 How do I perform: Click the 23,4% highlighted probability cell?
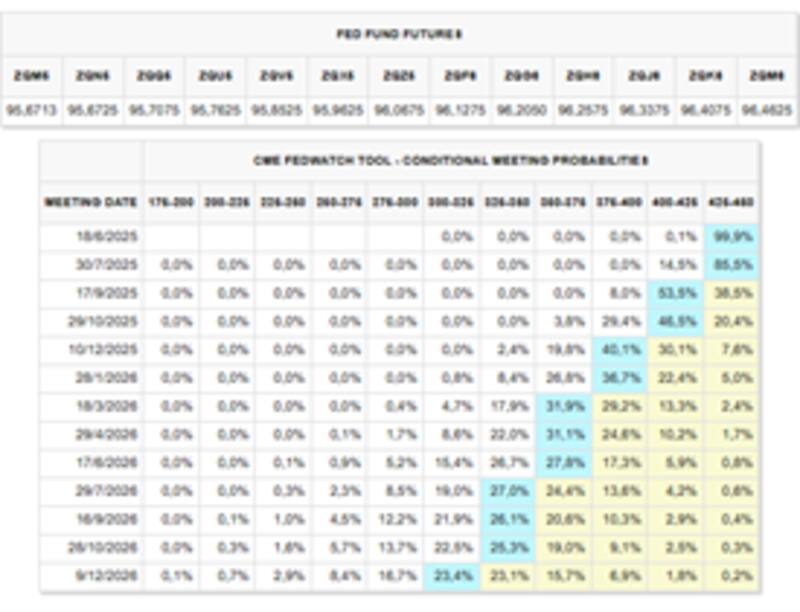[x=452, y=577]
